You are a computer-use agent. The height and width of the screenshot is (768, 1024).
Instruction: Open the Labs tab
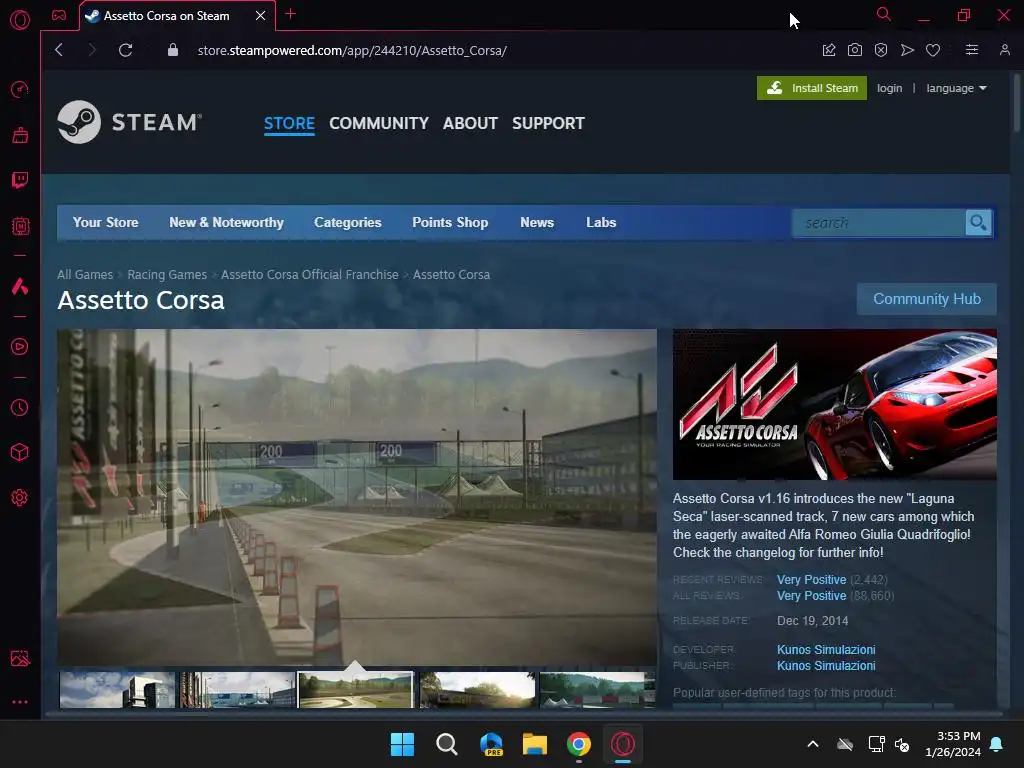(x=601, y=223)
